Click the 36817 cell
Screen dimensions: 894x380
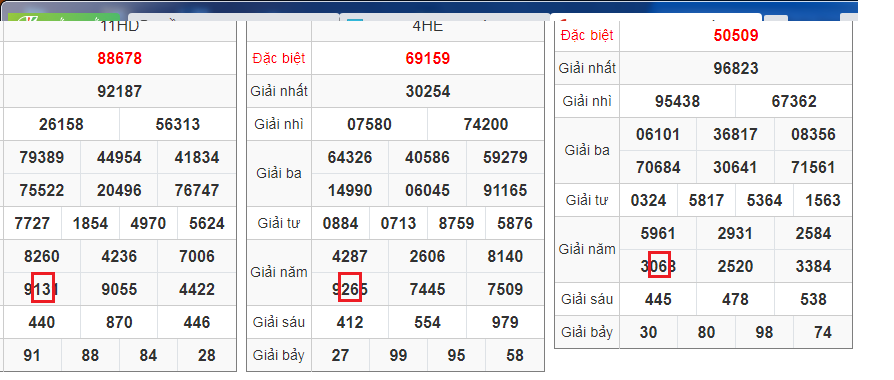point(735,135)
